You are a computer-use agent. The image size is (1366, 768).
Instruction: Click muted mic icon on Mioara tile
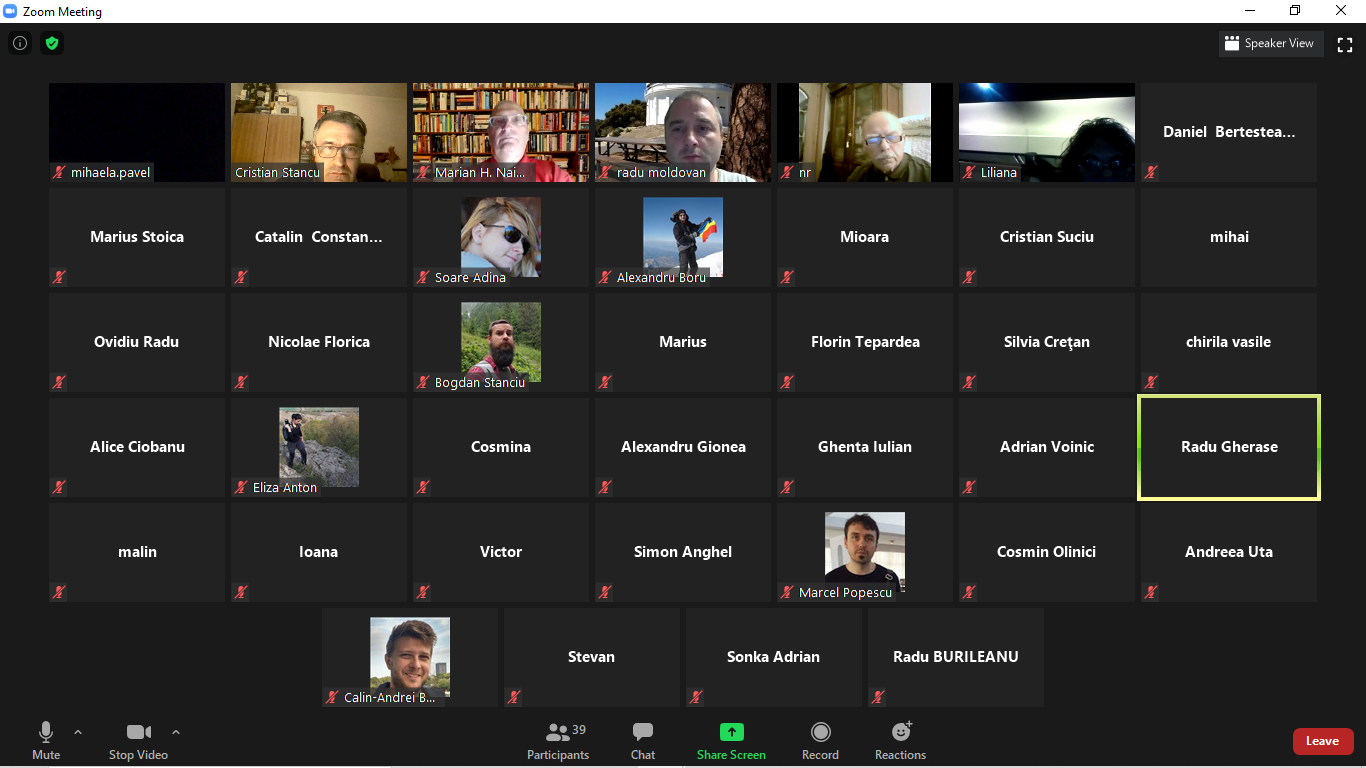tap(788, 277)
